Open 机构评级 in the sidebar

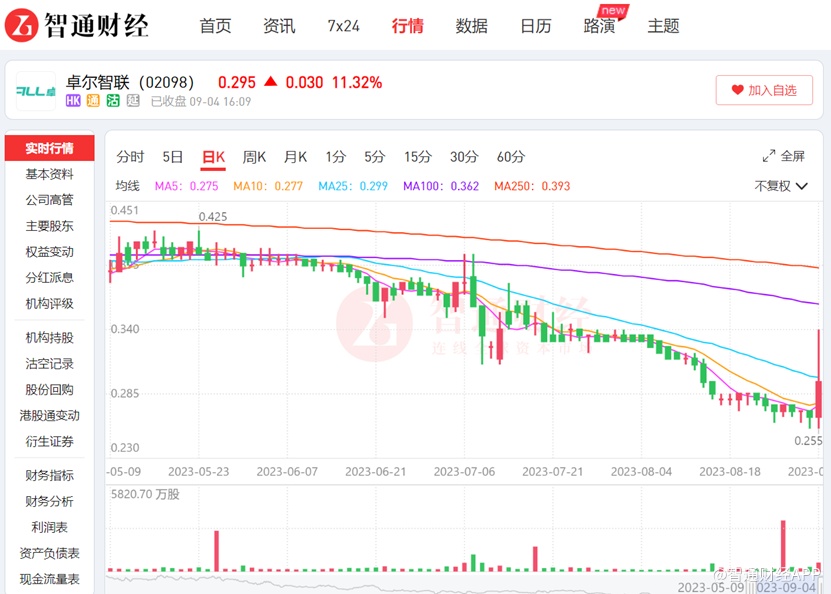tap(49, 303)
